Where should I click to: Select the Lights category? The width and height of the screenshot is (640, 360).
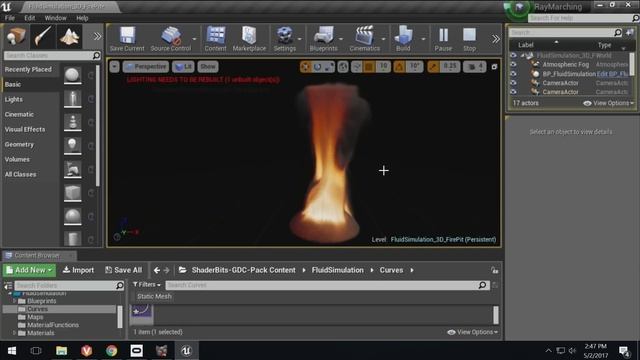point(14,99)
